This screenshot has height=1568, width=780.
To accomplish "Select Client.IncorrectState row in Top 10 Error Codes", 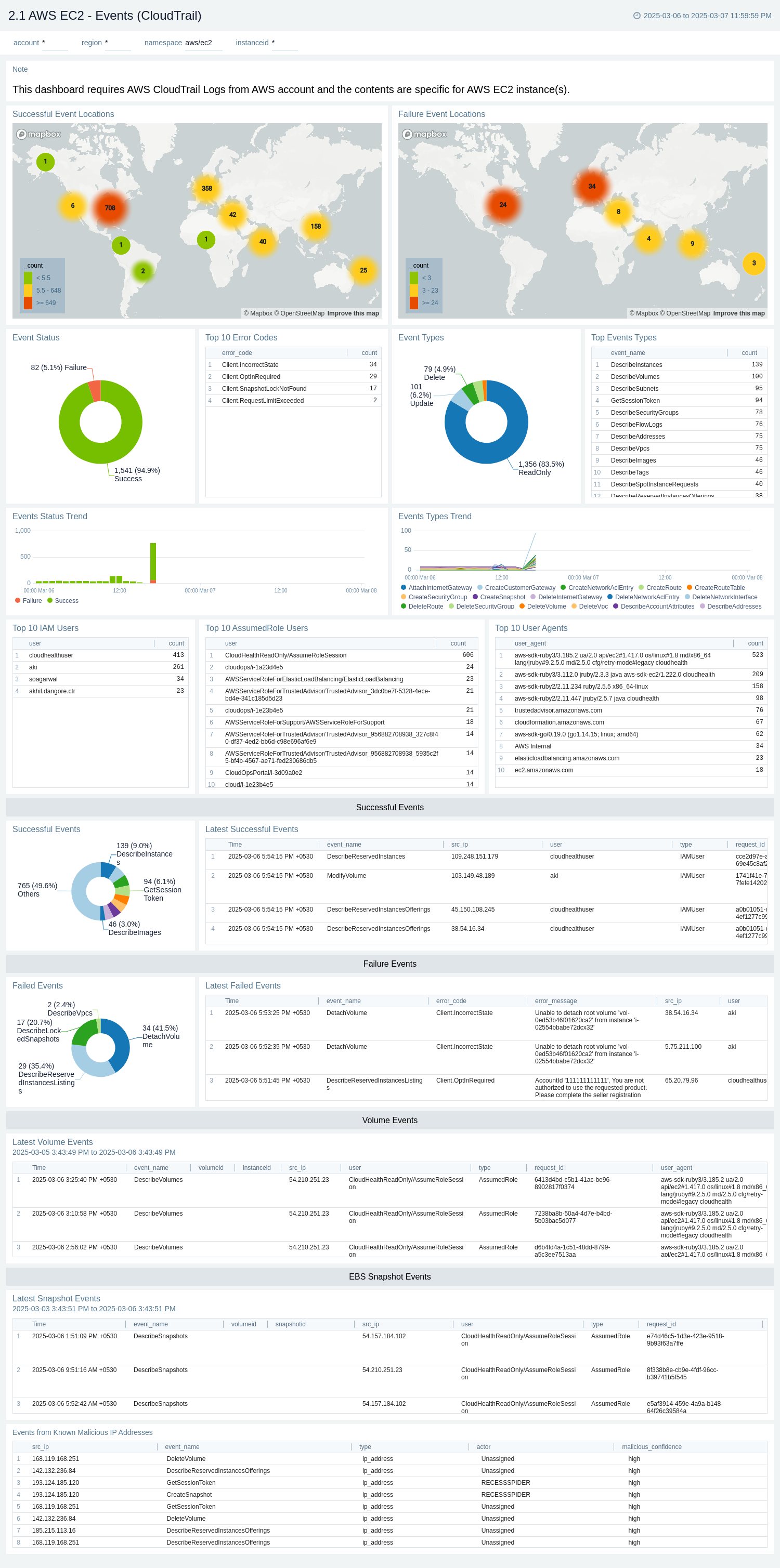I will (293, 365).
